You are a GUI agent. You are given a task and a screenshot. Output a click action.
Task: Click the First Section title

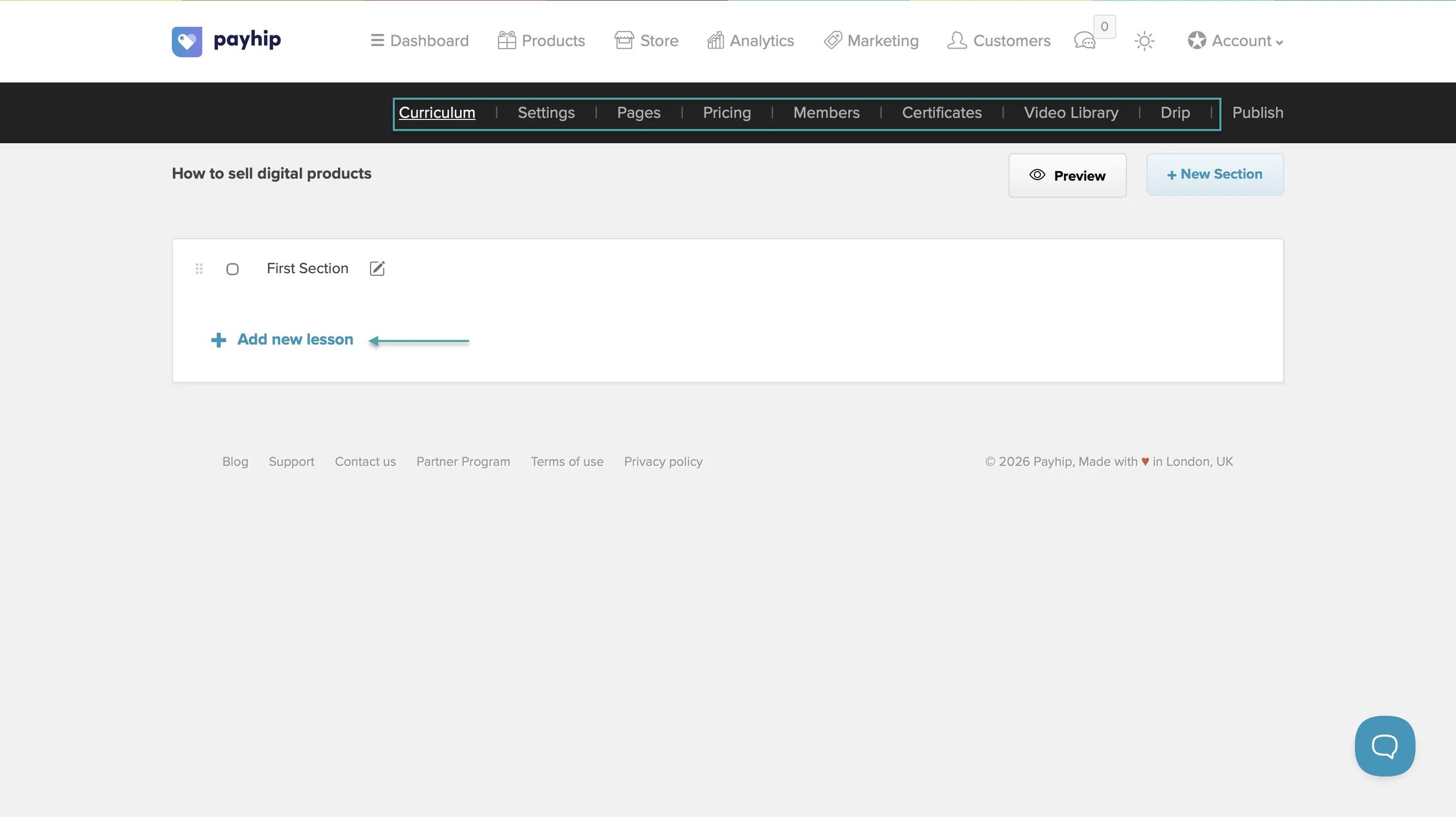click(x=308, y=268)
